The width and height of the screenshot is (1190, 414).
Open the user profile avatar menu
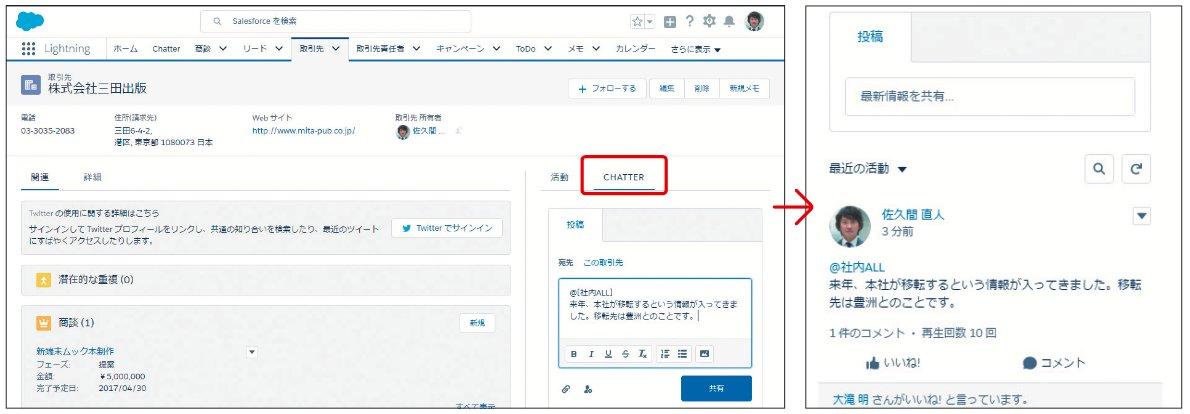pyautogui.click(x=754, y=21)
